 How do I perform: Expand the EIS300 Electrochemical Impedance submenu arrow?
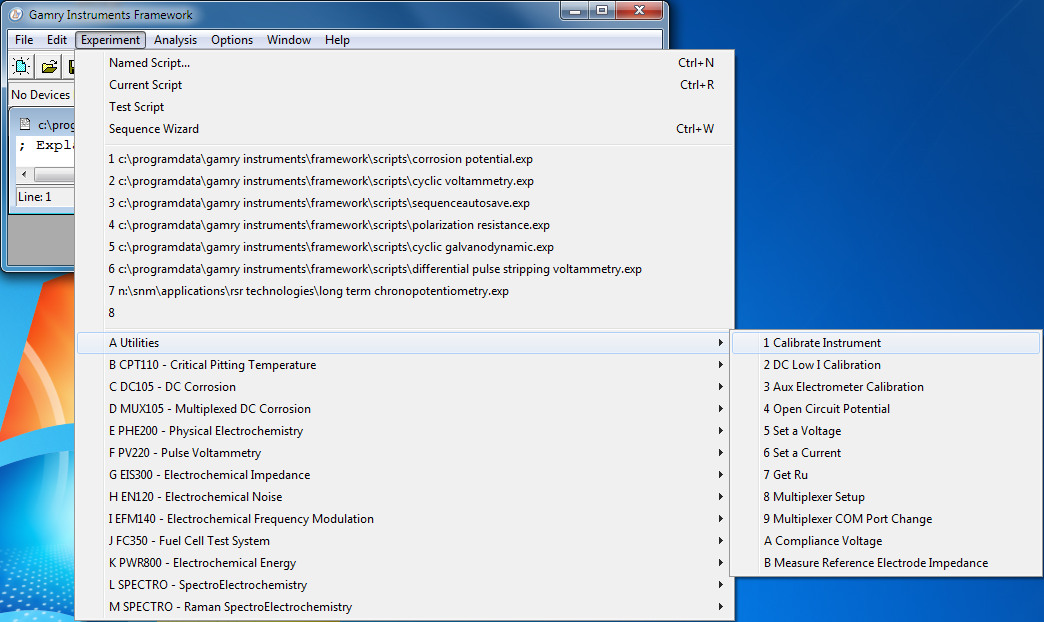point(720,475)
